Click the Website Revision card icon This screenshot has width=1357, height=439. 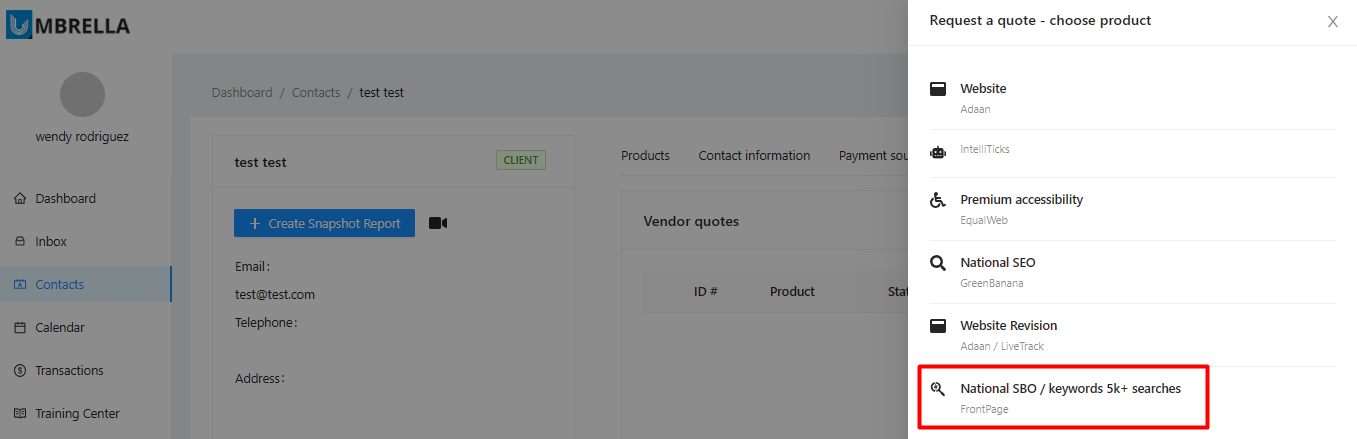tap(938, 325)
